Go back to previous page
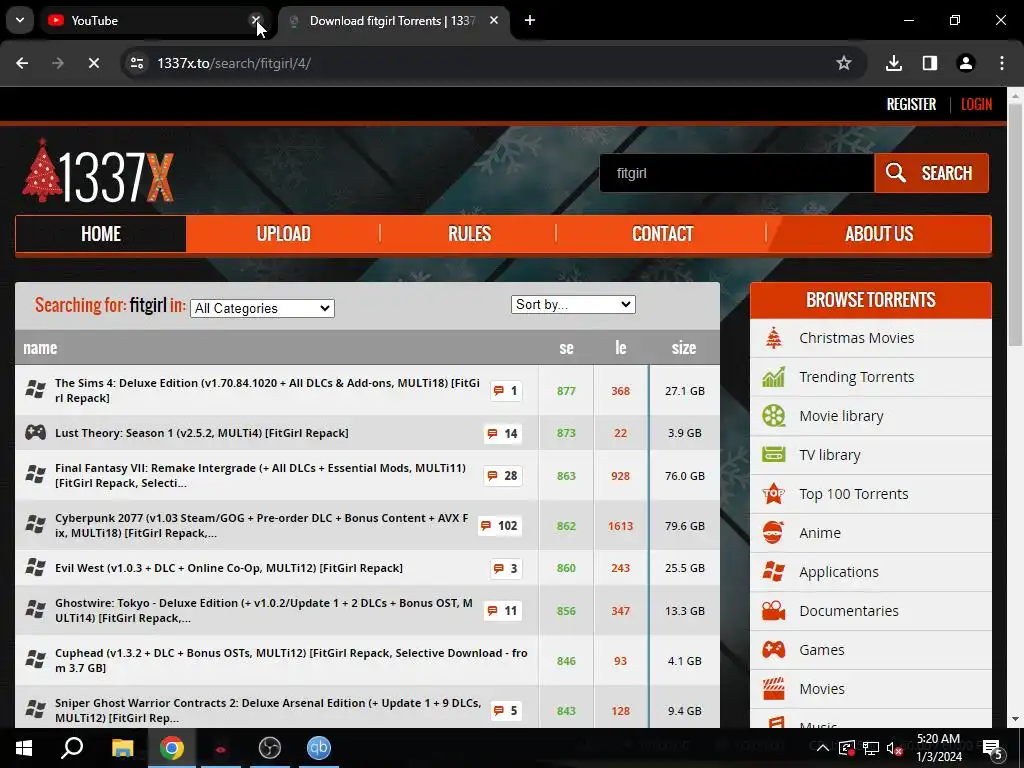Screen dimensions: 1024x768 click(22, 63)
